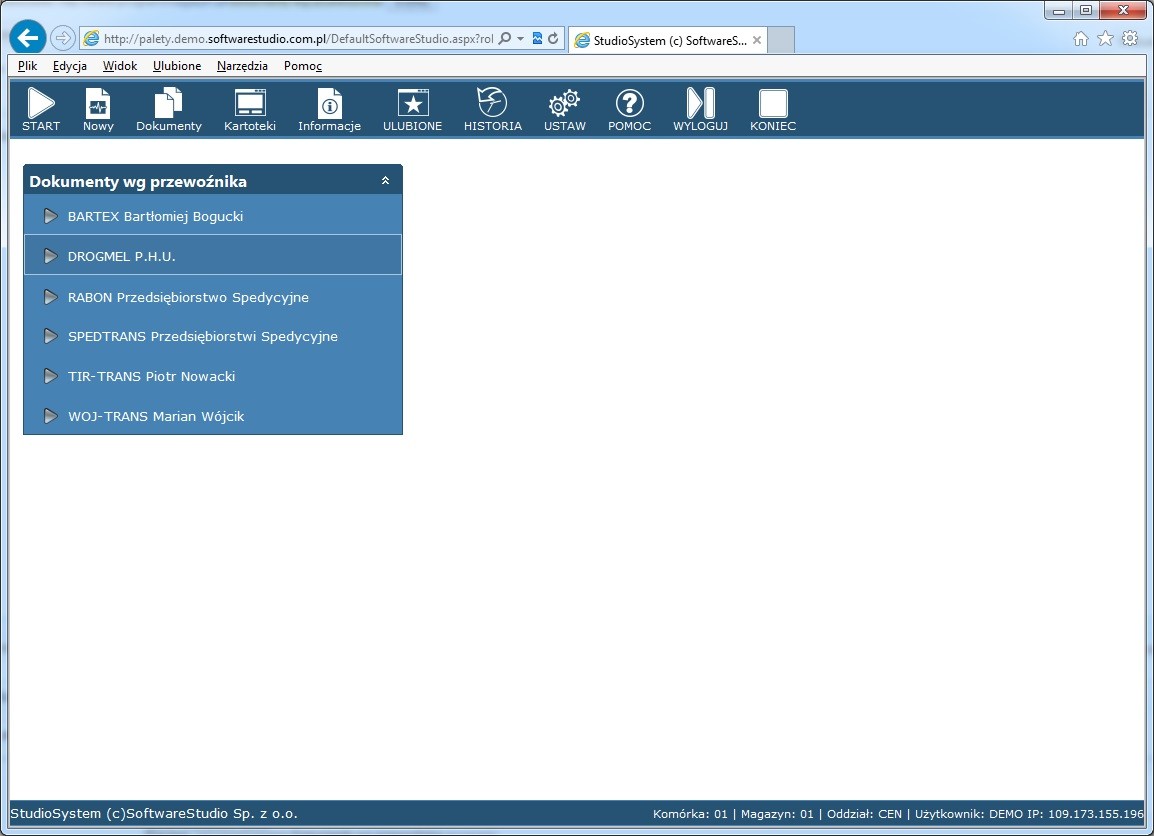Viewport: 1154px width, 836px height.
Task: Open the Dokumenty toolbar icon
Action: (169, 102)
